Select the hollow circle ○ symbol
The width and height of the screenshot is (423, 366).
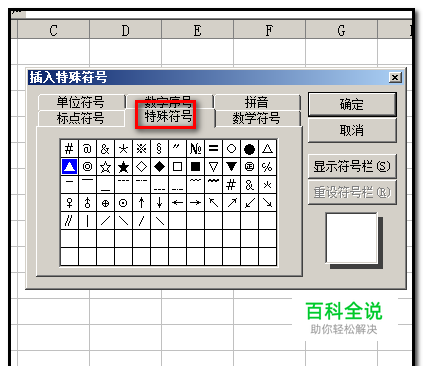click(x=231, y=149)
